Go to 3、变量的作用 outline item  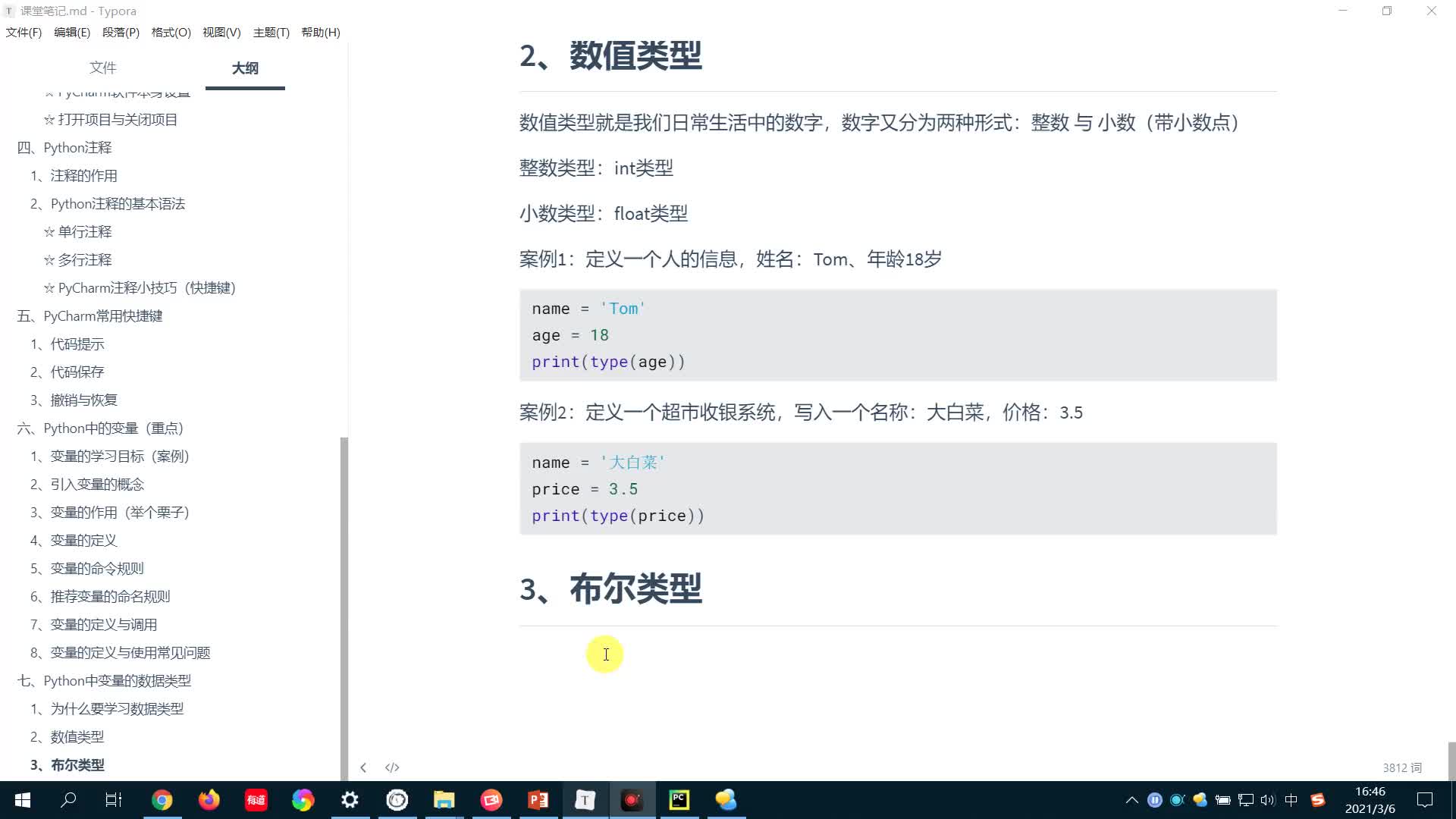pos(110,513)
